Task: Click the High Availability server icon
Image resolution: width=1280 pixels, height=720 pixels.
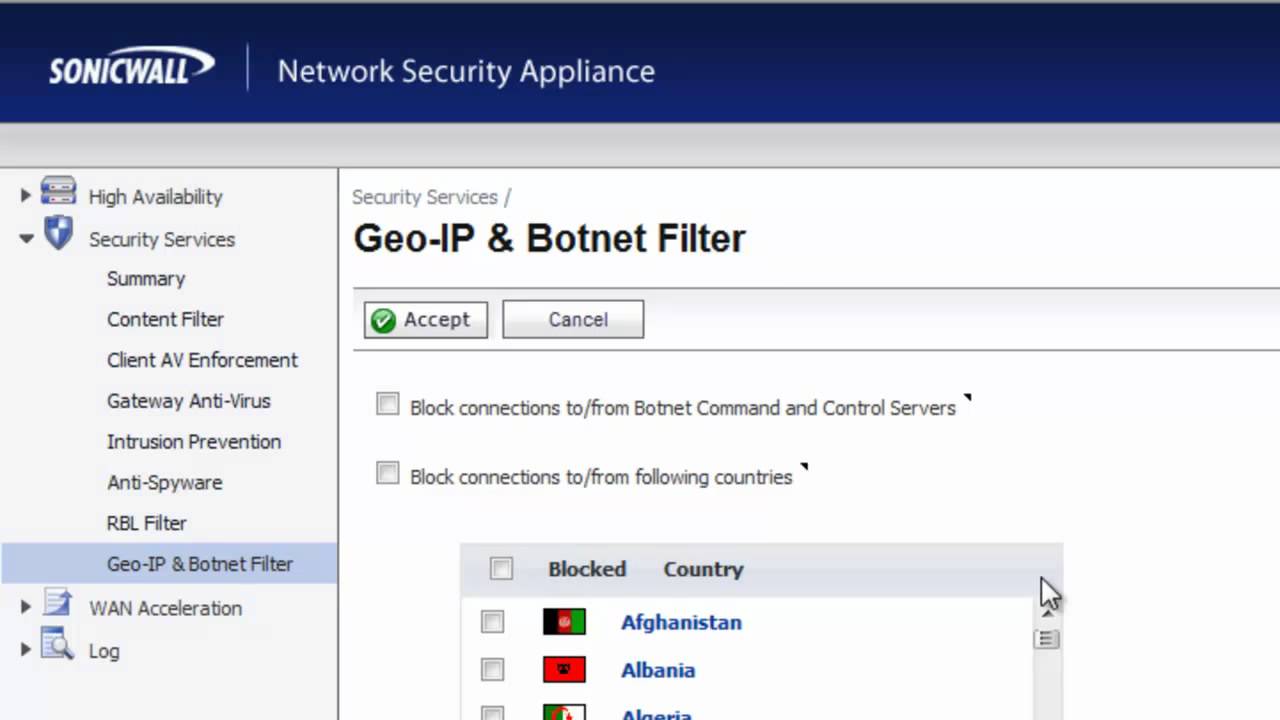Action: click(58, 192)
